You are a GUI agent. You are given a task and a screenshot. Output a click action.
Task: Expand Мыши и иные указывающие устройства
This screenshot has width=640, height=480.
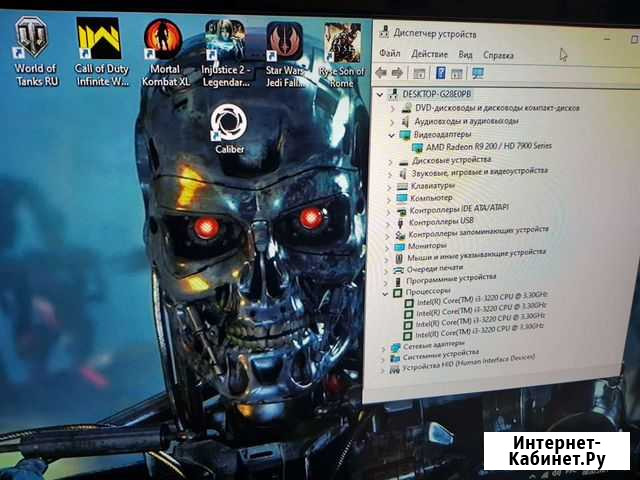[x=387, y=259]
